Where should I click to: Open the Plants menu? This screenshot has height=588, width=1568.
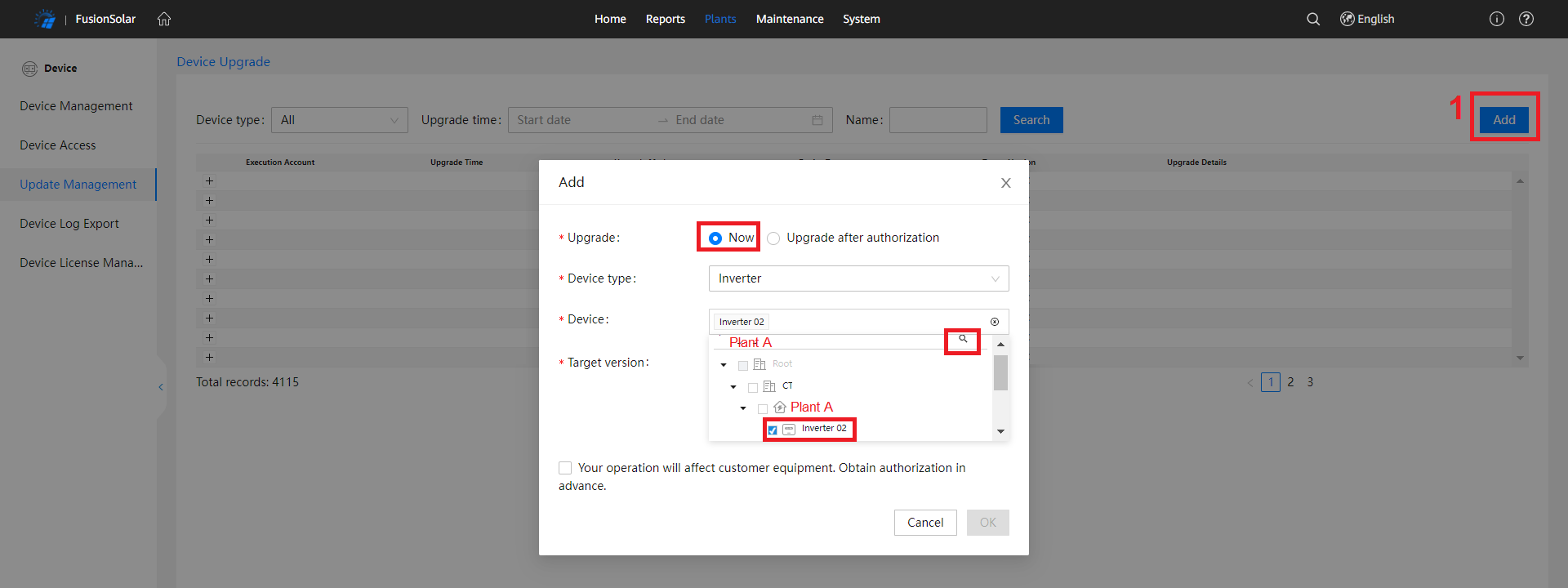point(720,19)
